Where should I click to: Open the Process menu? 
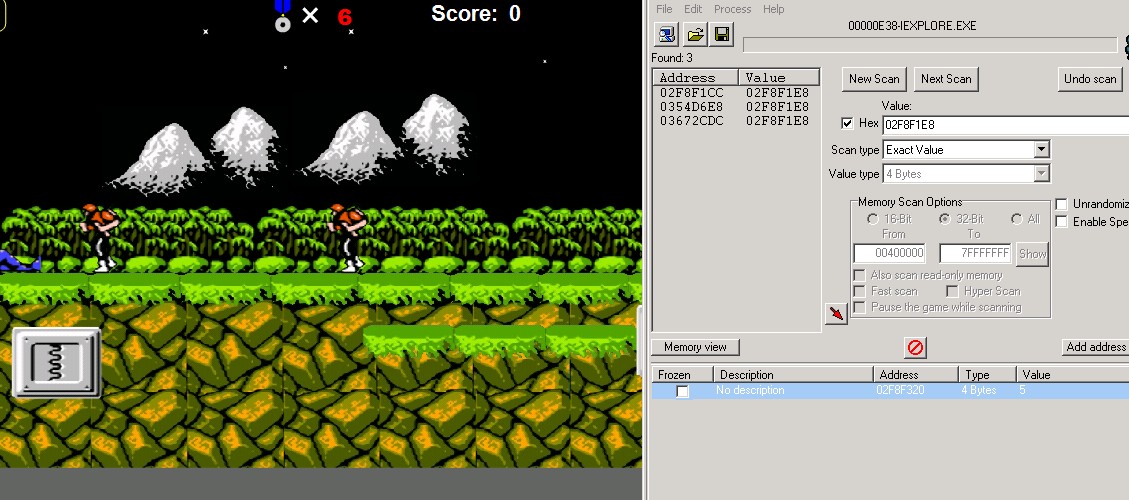click(732, 9)
